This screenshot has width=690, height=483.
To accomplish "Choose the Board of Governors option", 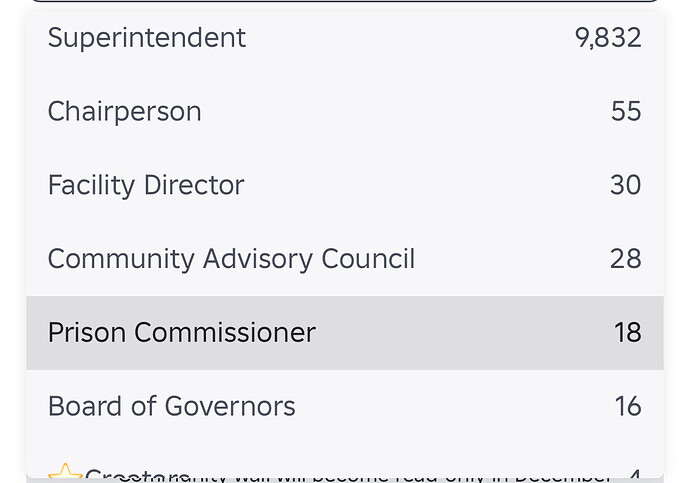I will pos(172,407).
